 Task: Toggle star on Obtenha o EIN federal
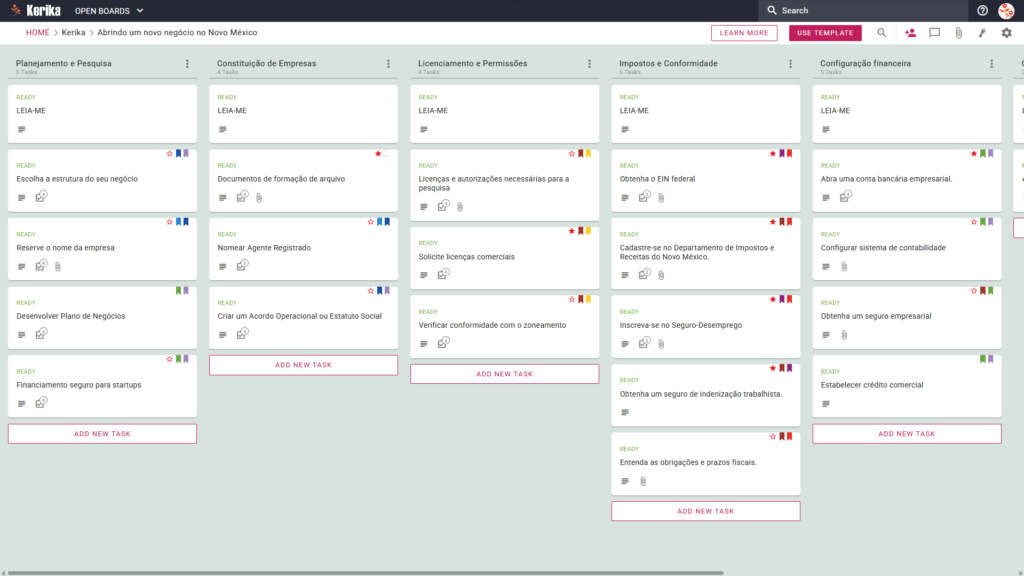click(773, 153)
